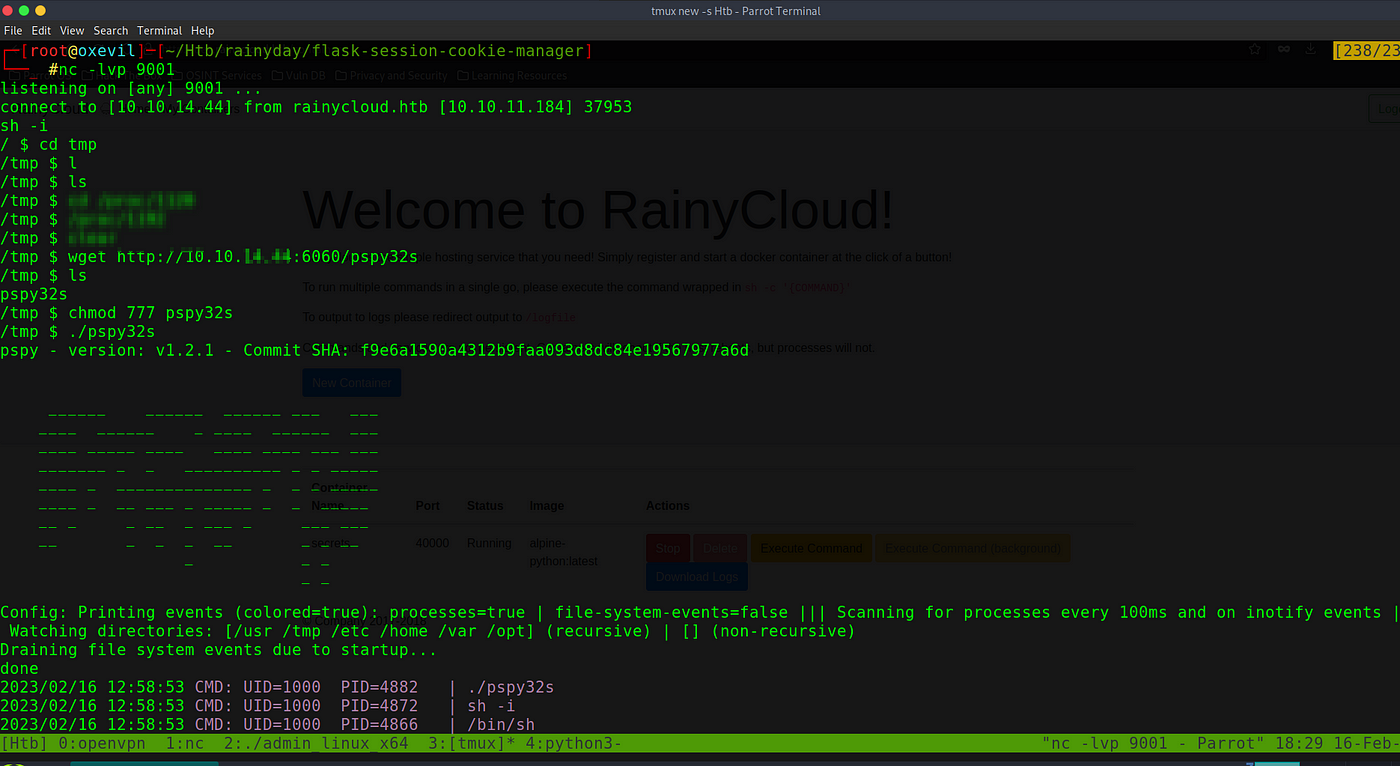Open Vuln DB bookmark folder in background browser
This screenshot has width=1400, height=766.
pyautogui.click(x=298, y=75)
